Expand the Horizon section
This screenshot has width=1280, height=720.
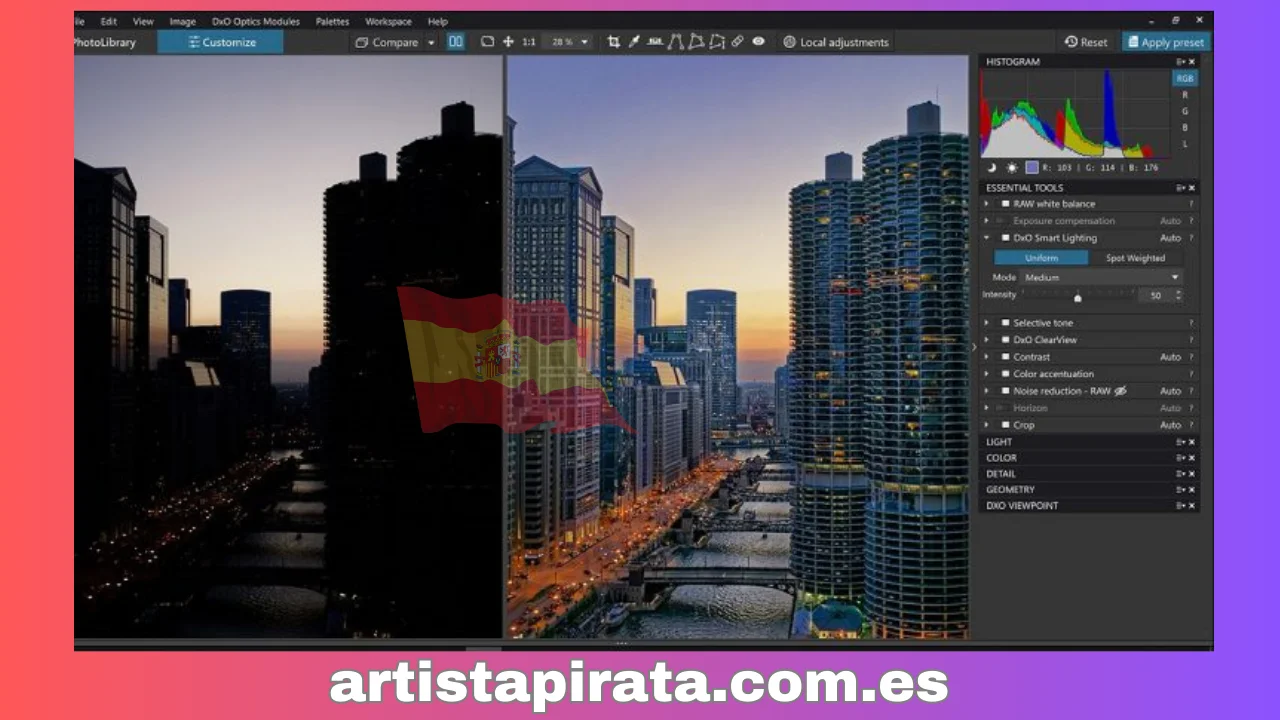pyautogui.click(x=987, y=408)
